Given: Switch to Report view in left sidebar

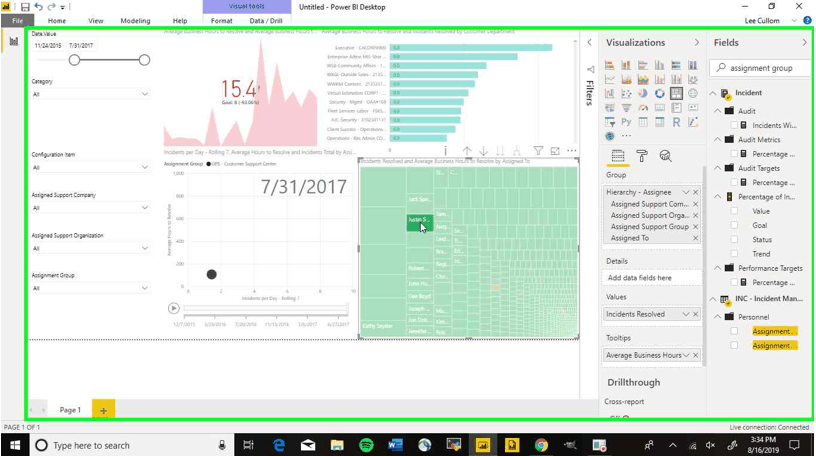Looking at the screenshot, I should (14, 41).
